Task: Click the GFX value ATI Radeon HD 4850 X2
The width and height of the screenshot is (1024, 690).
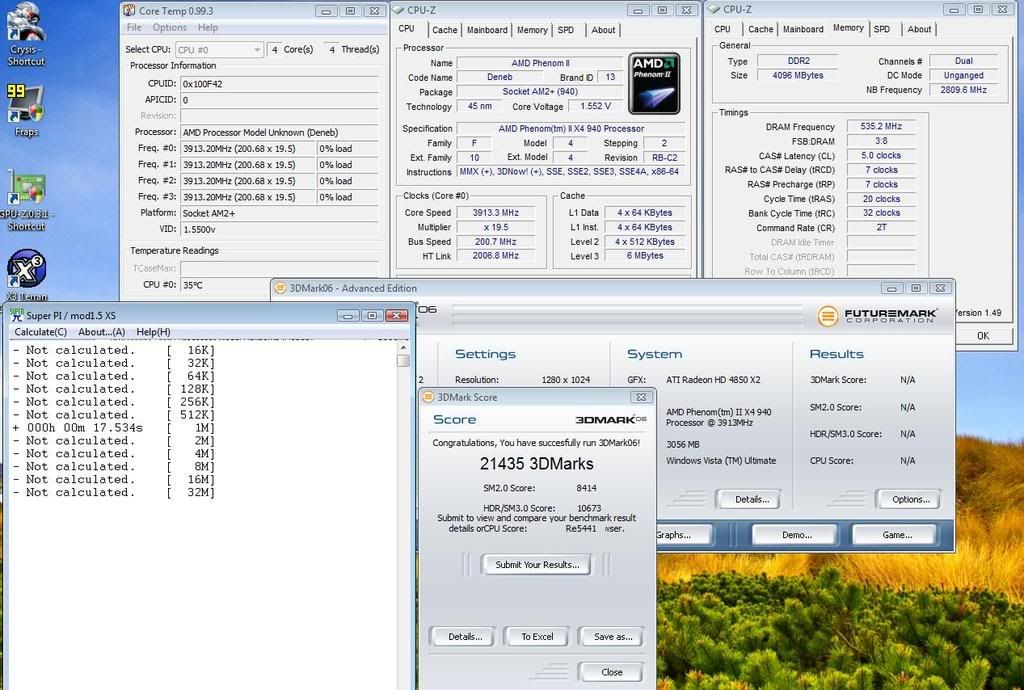Action: pyautogui.click(x=713, y=380)
